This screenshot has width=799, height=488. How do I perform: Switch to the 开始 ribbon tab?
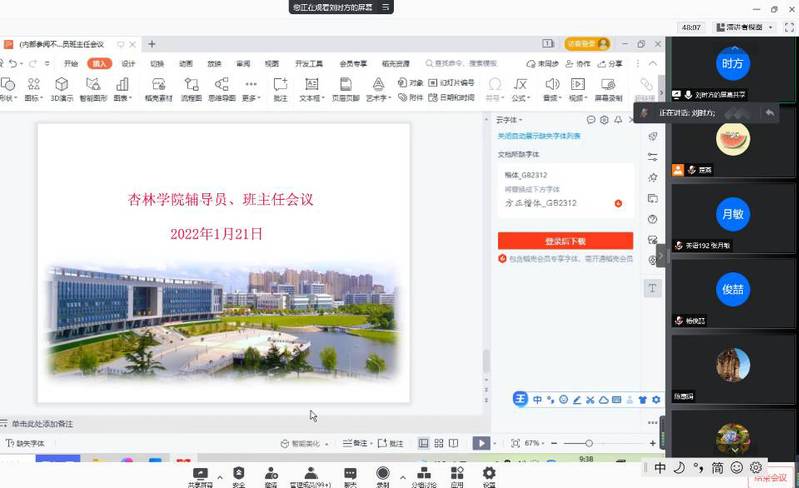71,63
